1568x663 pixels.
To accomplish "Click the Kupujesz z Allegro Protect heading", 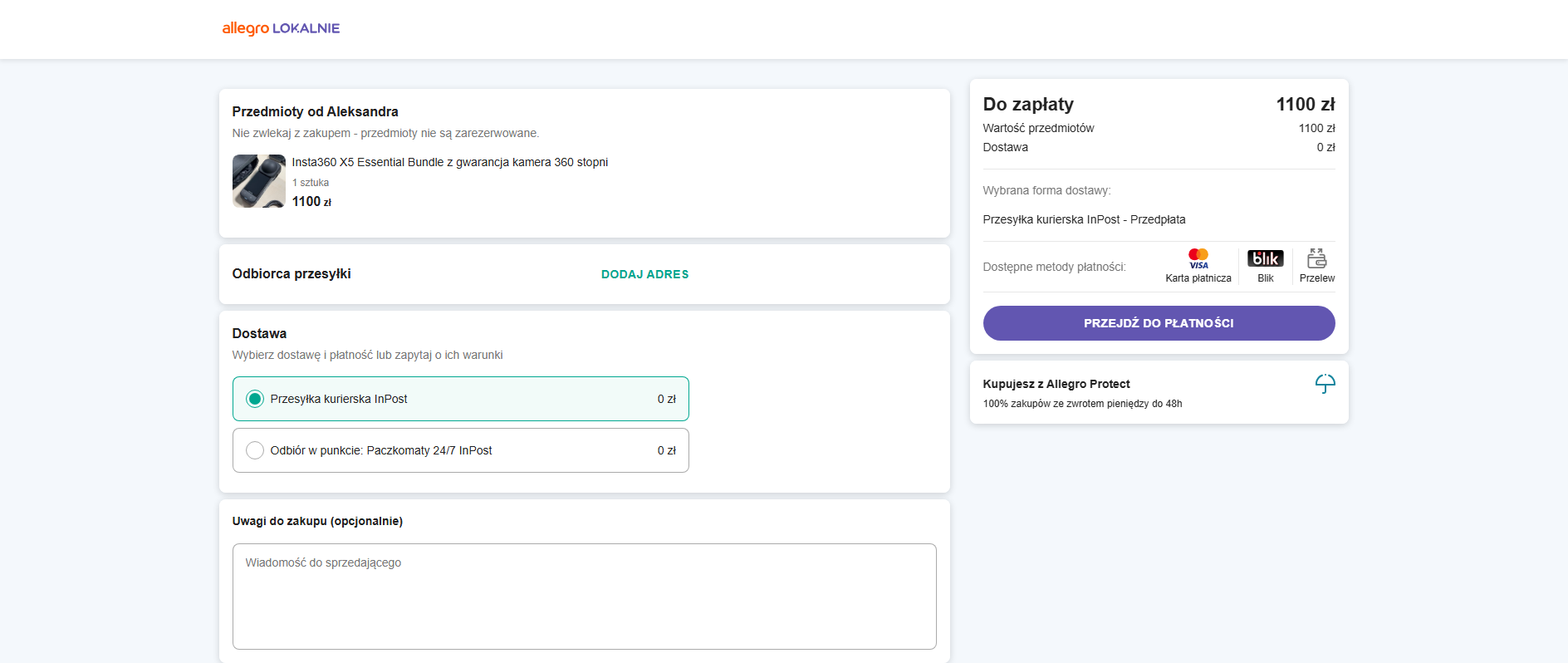I will (1056, 384).
